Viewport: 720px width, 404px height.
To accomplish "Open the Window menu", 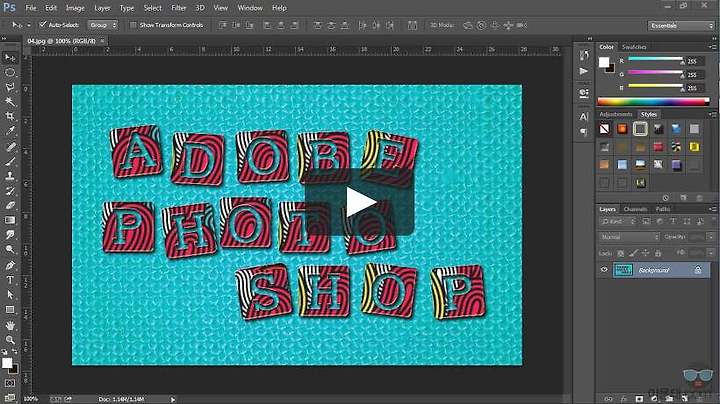I will pyautogui.click(x=250, y=8).
